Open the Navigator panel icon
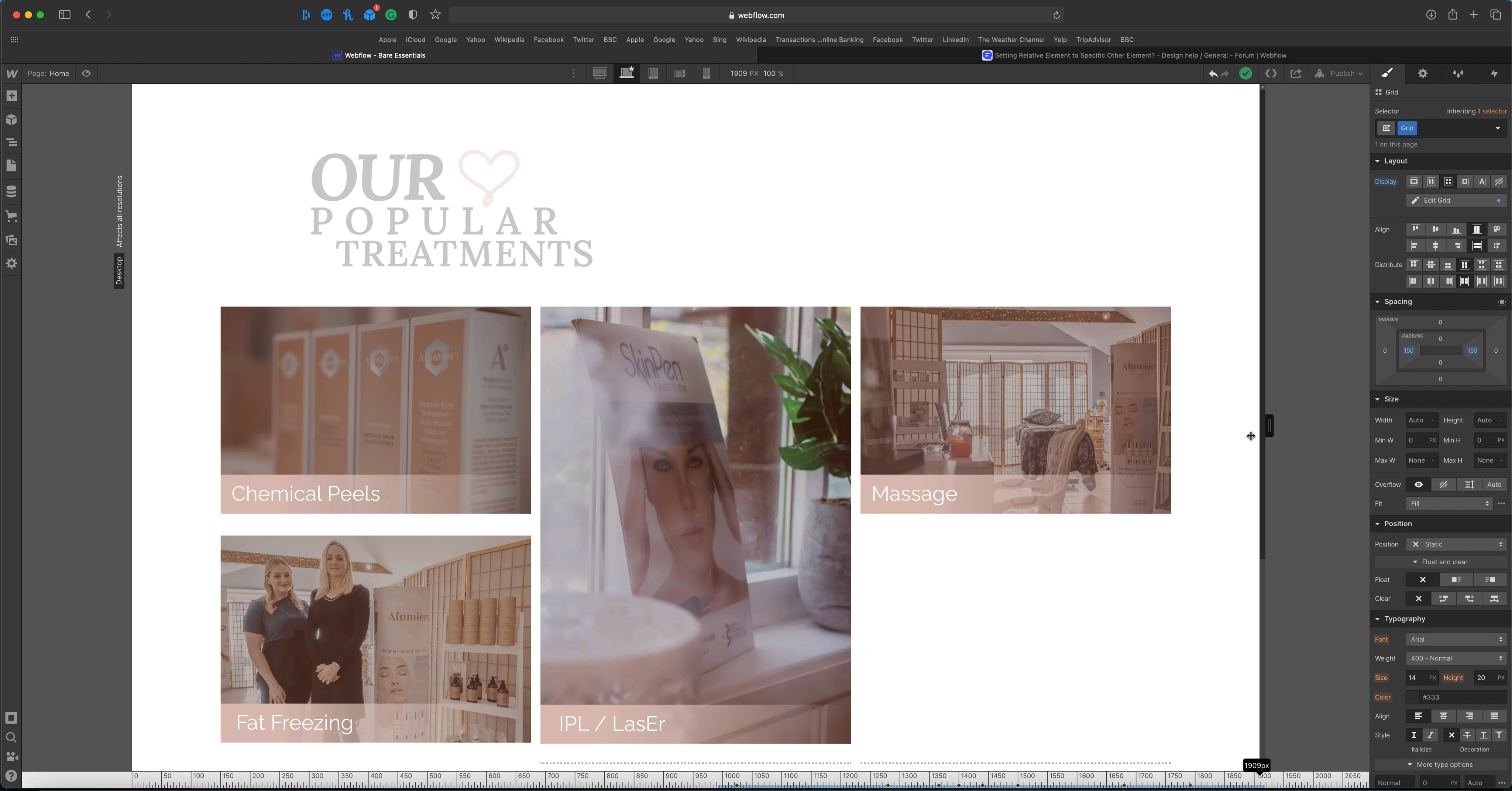 point(12,143)
